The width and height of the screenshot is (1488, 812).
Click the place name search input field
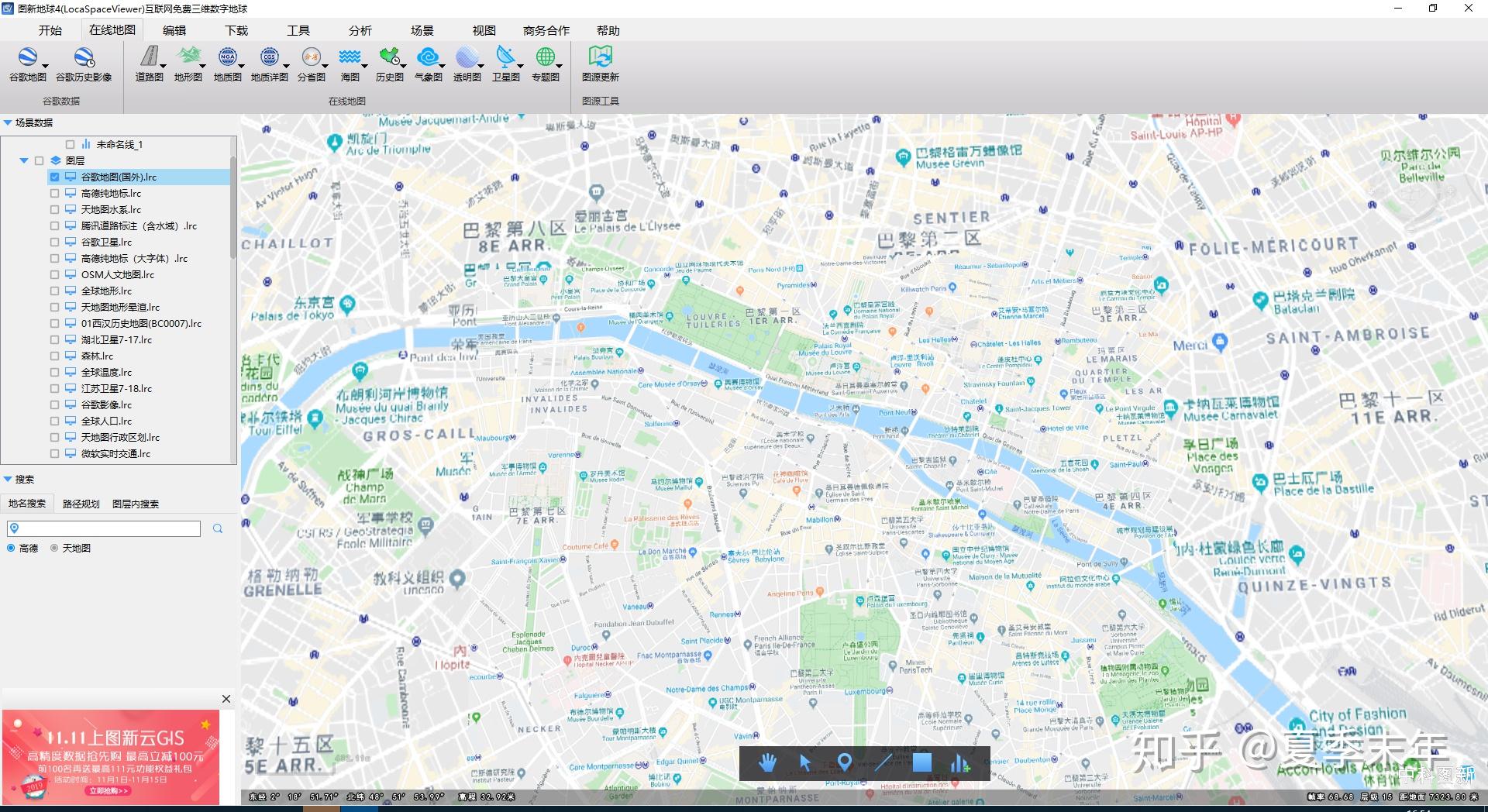click(104, 528)
